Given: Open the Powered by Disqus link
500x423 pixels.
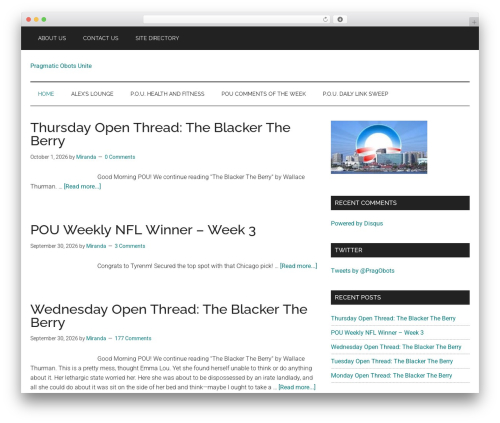Looking at the screenshot, I should 357,223.
